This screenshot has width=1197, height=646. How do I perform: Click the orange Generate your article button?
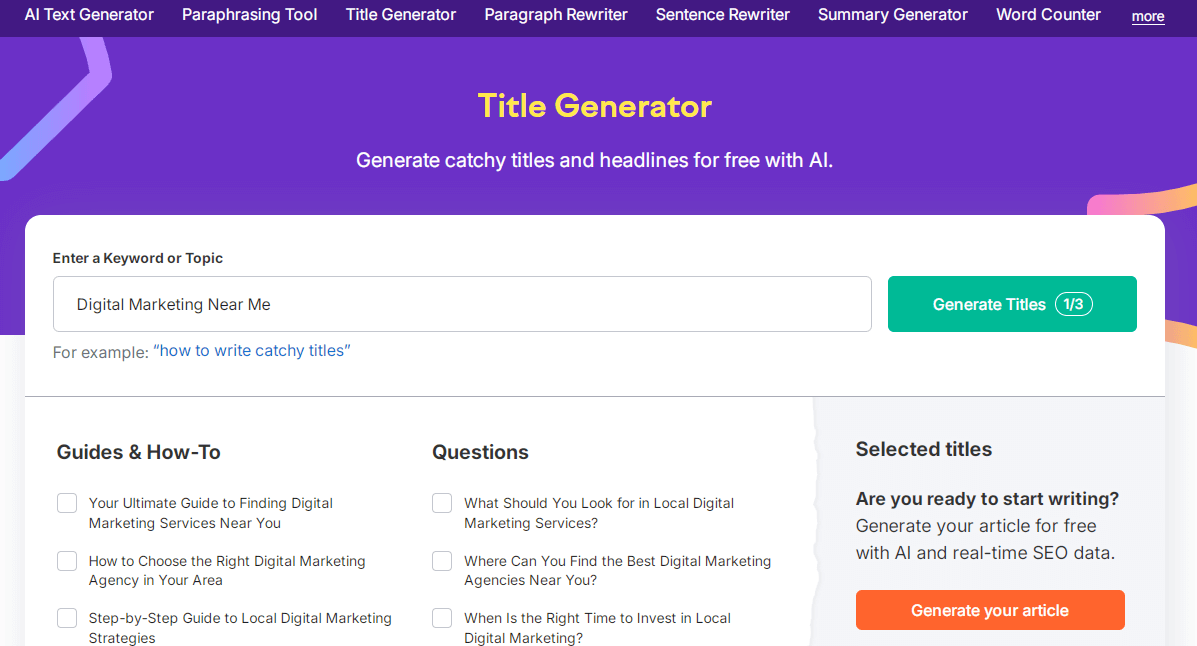pos(989,610)
